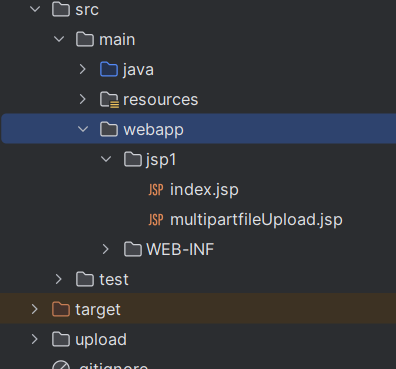Collapse the jsp1 folder chevron
Viewport: 396px width, 369px height.
pos(106,159)
